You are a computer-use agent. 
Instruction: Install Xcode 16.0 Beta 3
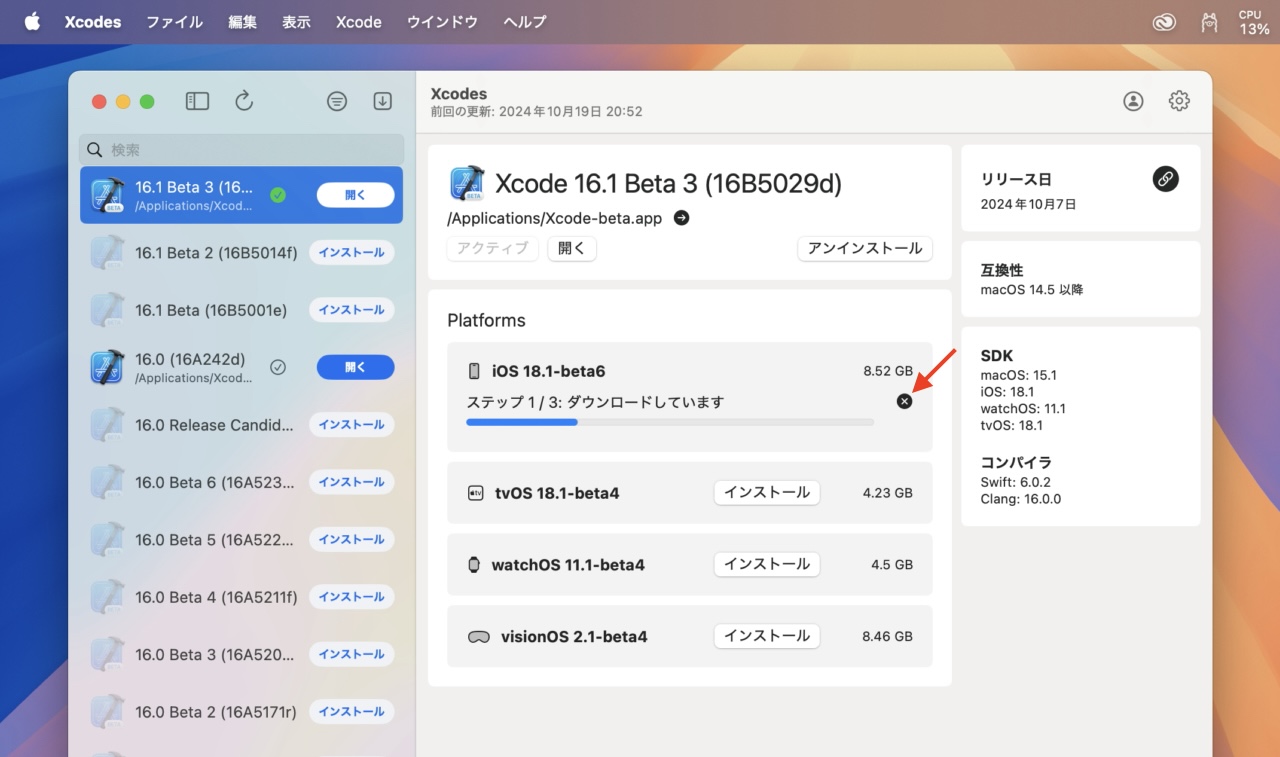click(351, 654)
